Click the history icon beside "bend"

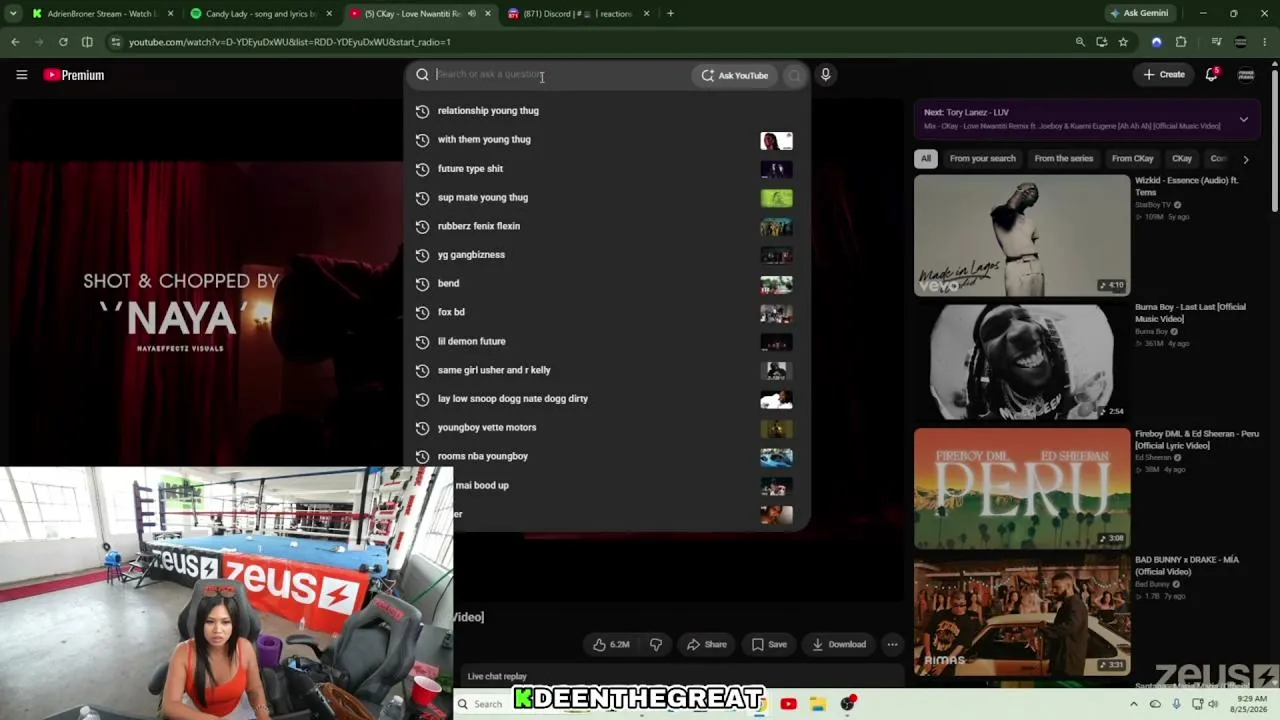pyautogui.click(x=422, y=284)
